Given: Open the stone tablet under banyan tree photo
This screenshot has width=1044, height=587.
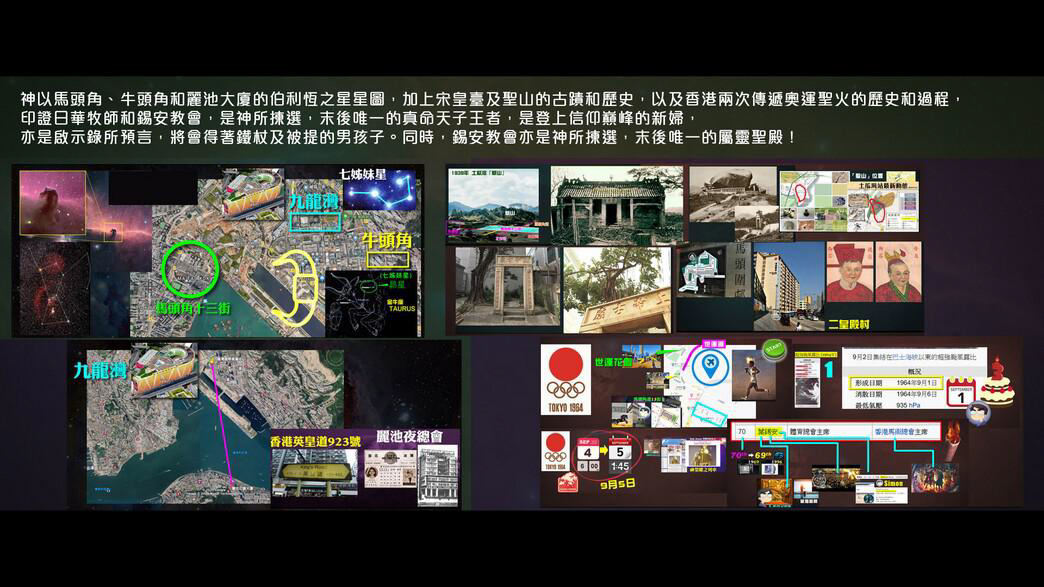Looking at the screenshot, I should point(617,290).
